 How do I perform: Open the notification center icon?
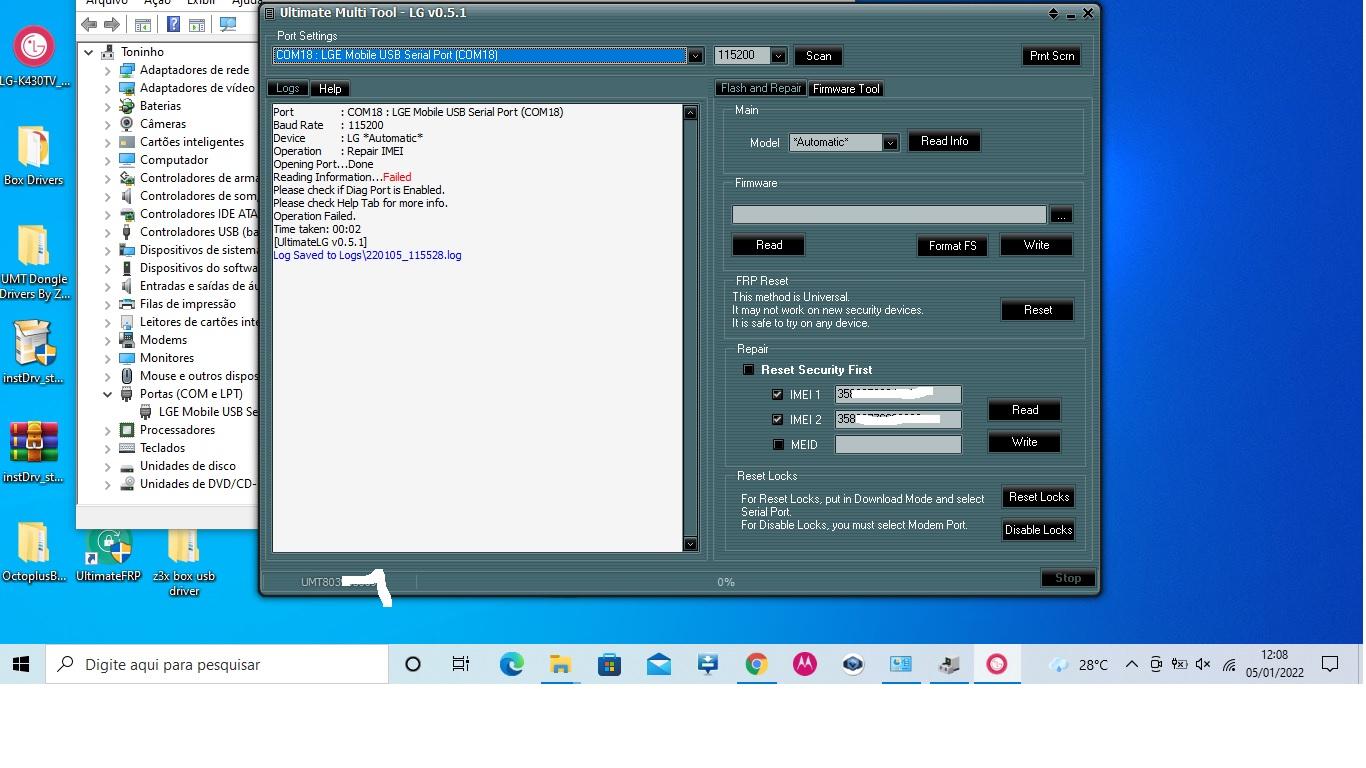(x=1330, y=664)
